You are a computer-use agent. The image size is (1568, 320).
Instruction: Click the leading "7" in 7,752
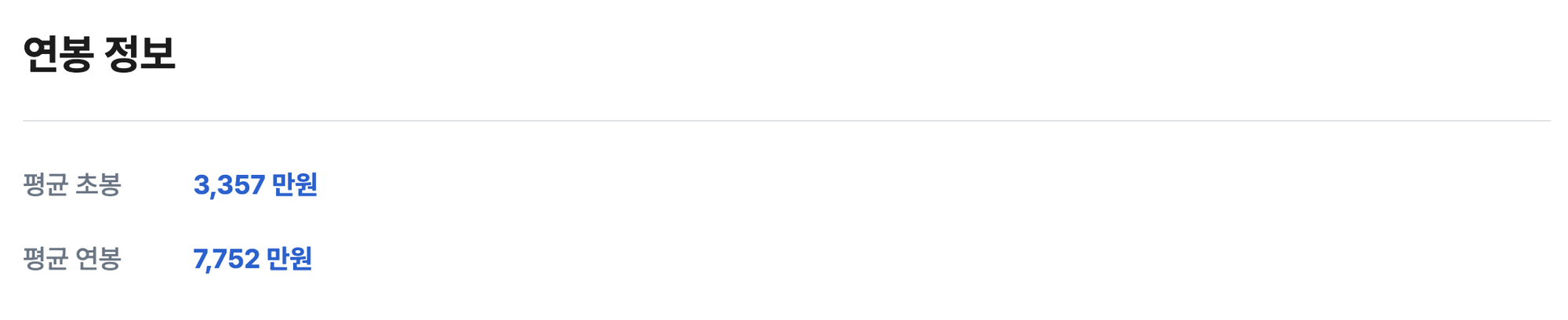(x=200, y=259)
